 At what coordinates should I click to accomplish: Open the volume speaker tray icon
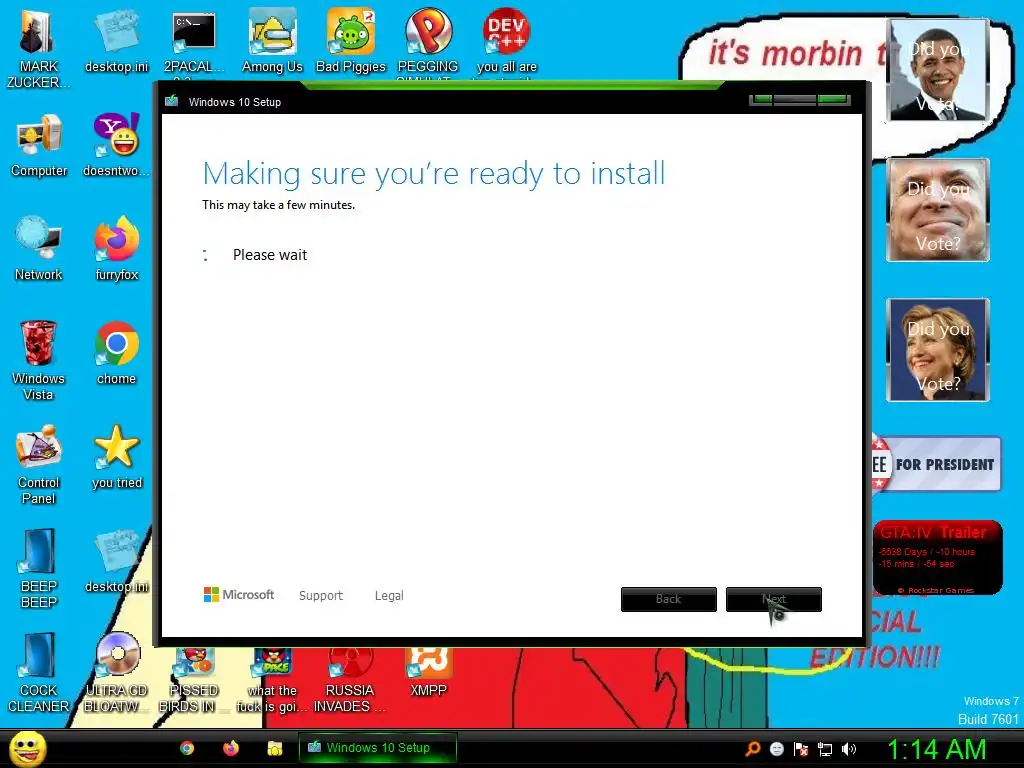pyautogui.click(x=849, y=749)
